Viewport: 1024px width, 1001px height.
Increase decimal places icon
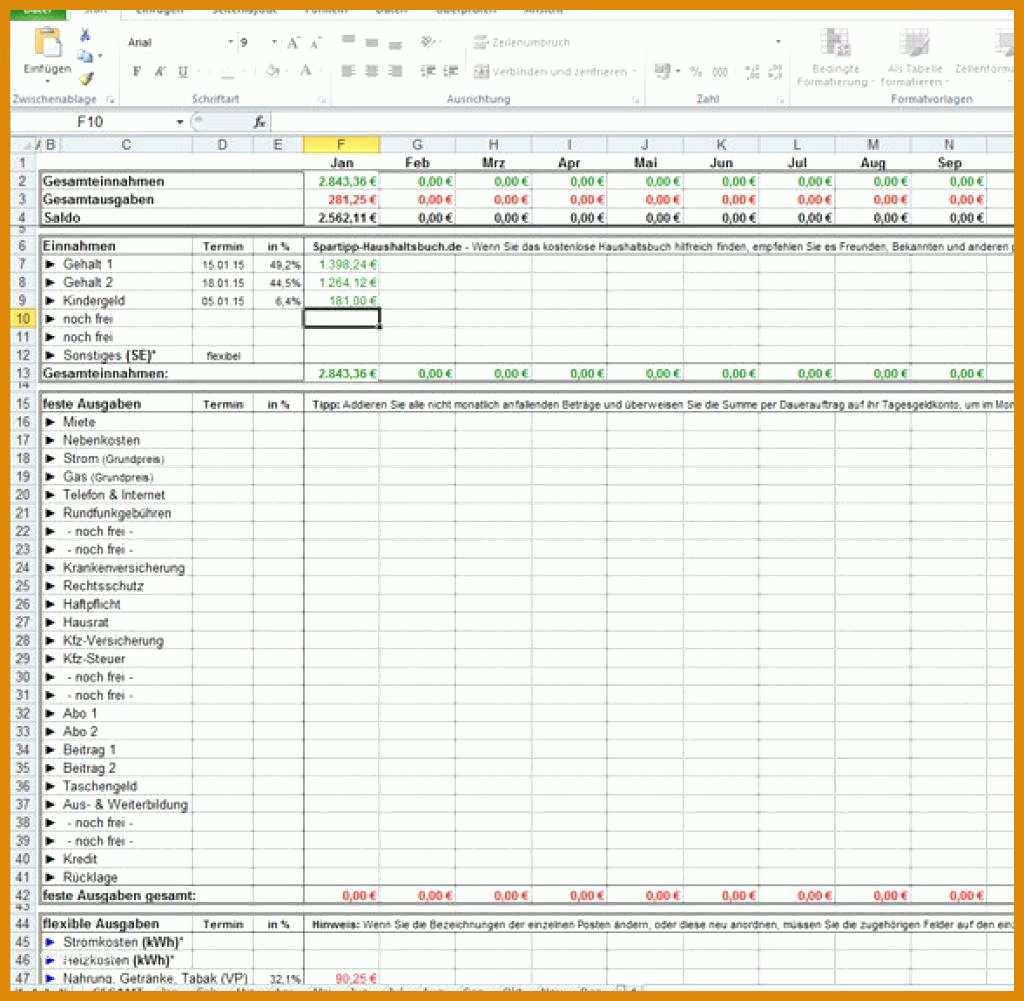click(x=752, y=72)
